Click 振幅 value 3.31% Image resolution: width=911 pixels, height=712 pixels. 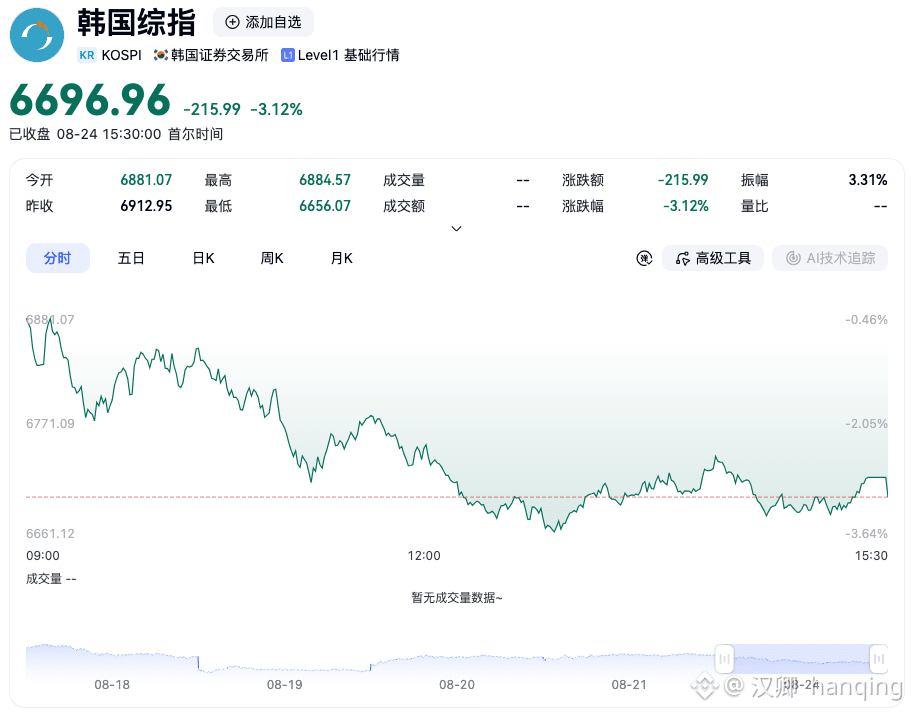[x=868, y=180]
